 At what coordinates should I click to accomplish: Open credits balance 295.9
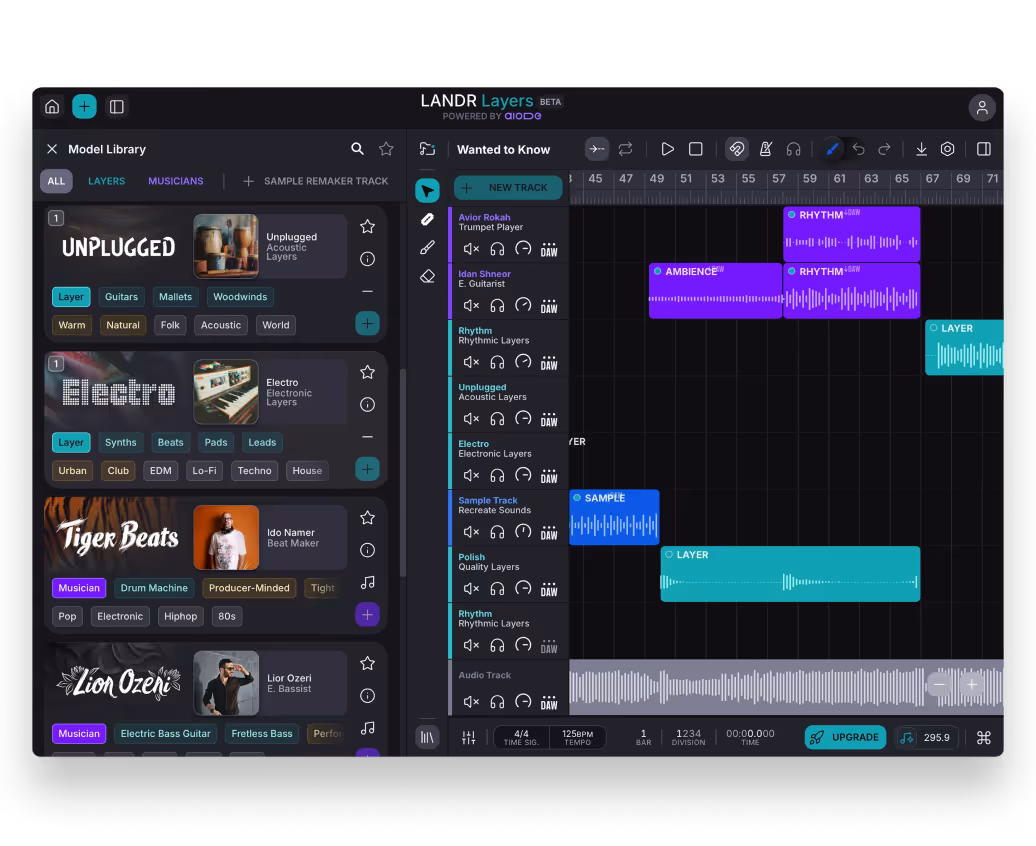tap(926, 738)
